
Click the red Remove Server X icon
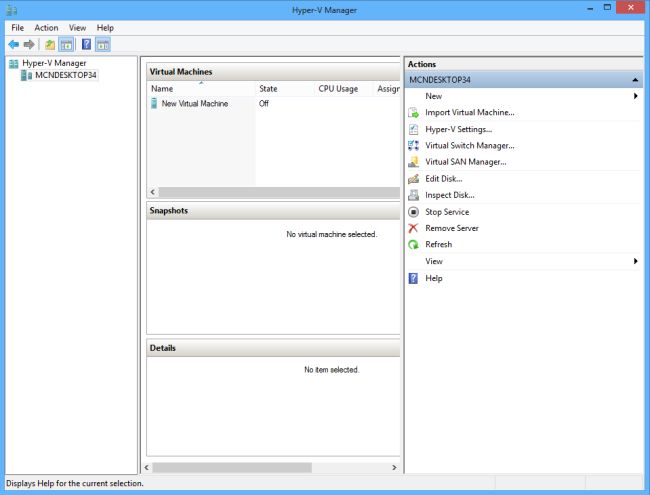pyautogui.click(x=413, y=228)
